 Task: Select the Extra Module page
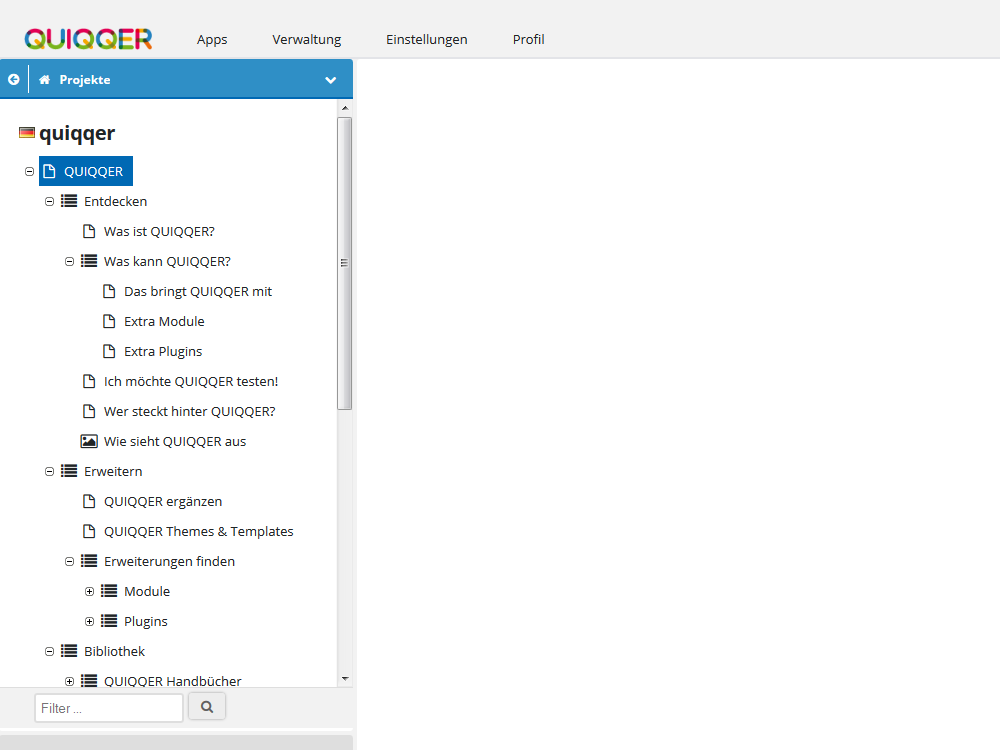point(164,321)
